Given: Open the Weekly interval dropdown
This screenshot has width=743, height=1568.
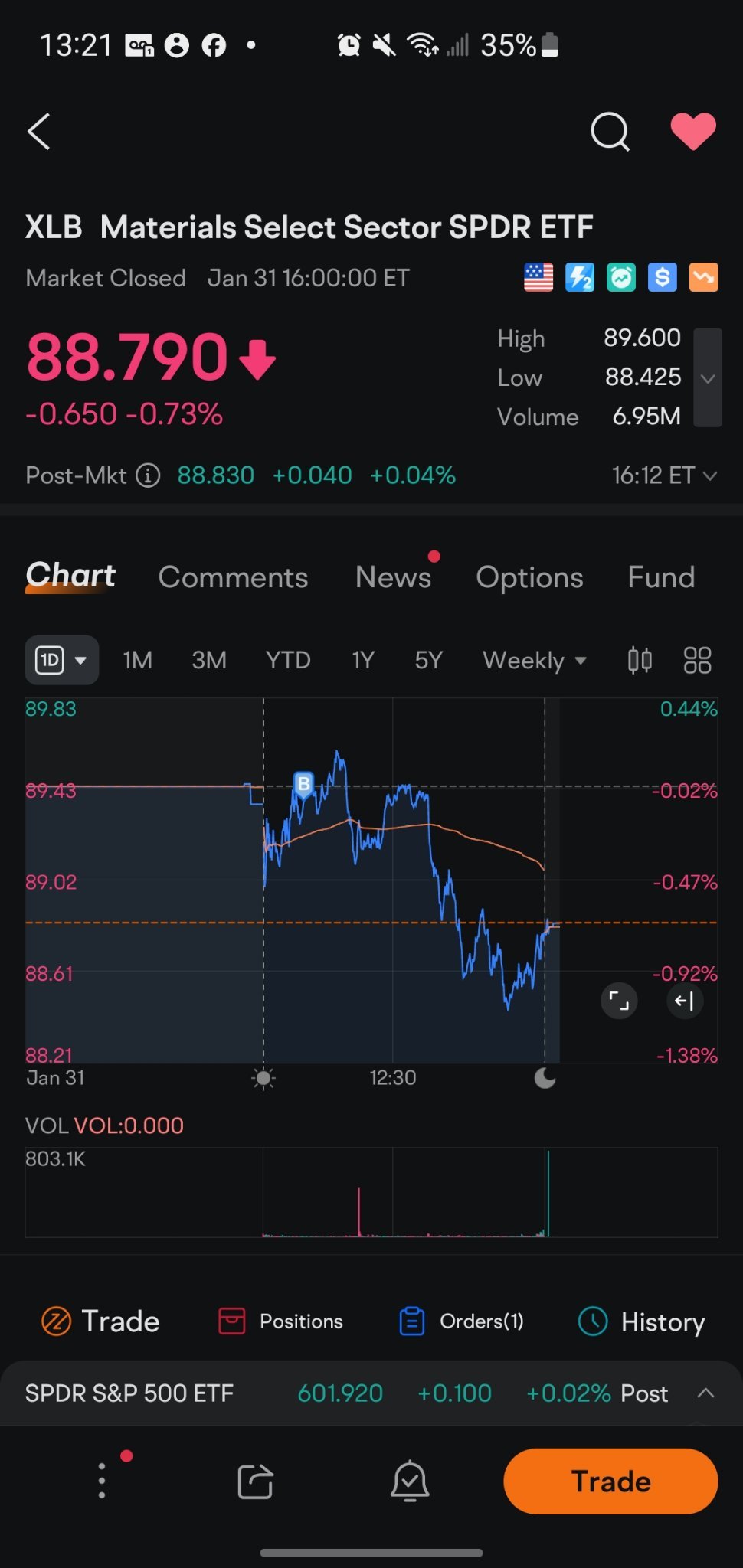Looking at the screenshot, I should pyautogui.click(x=534, y=660).
